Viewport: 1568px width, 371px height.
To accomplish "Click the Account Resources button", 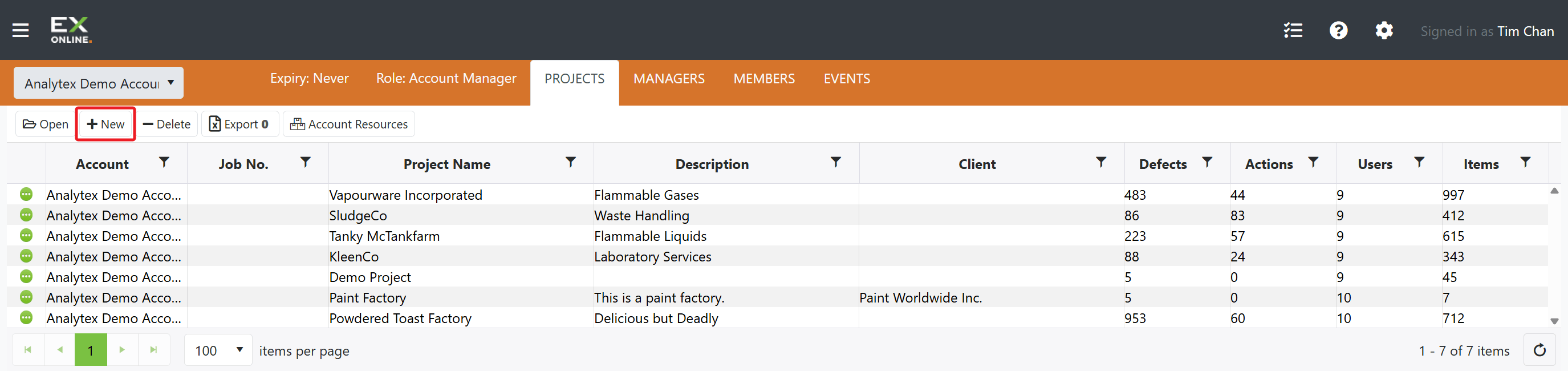I will click(x=349, y=124).
